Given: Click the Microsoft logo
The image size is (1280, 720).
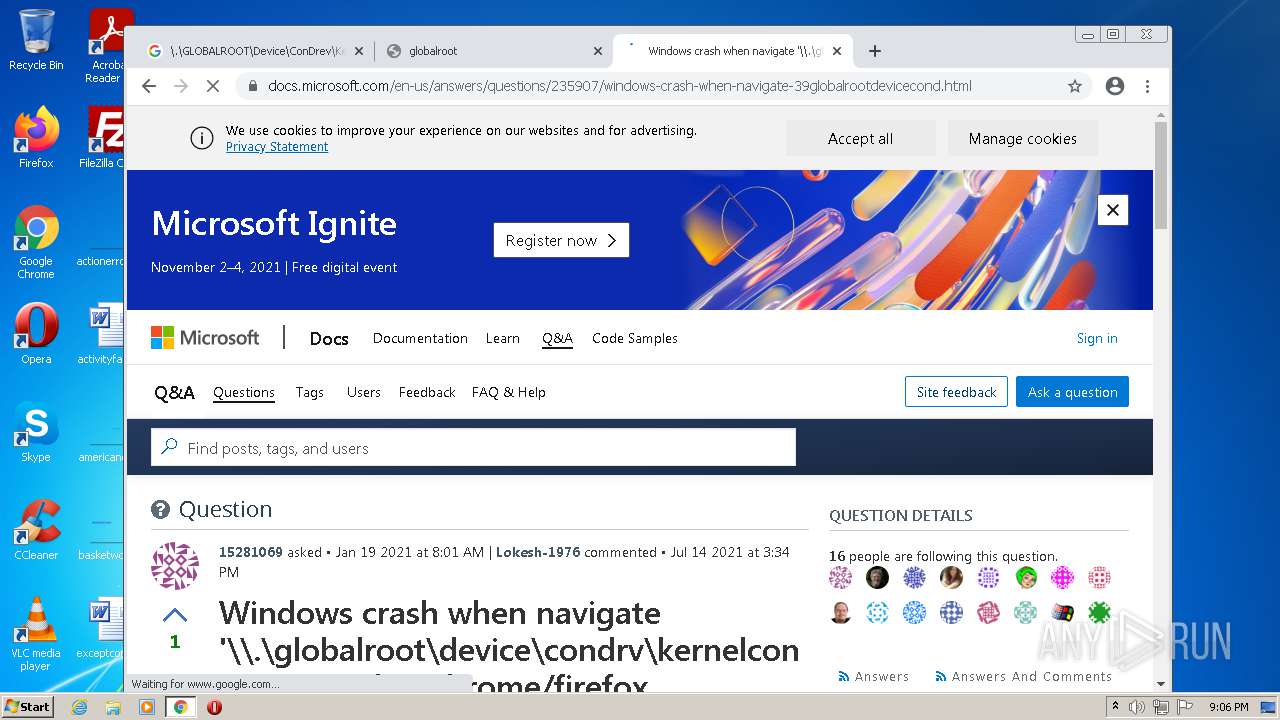Looking at the screenshot, I should pos(205,338).
